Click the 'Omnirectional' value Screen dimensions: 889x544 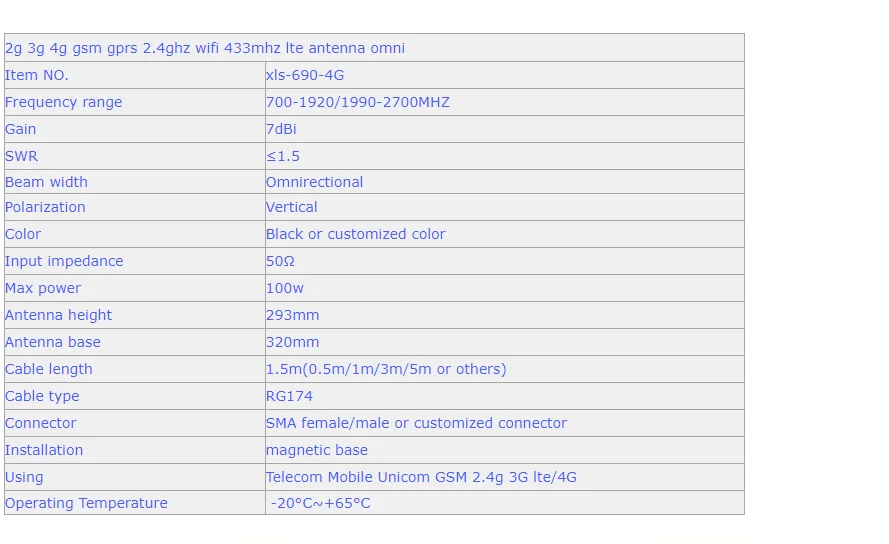(x=315, y=182)
